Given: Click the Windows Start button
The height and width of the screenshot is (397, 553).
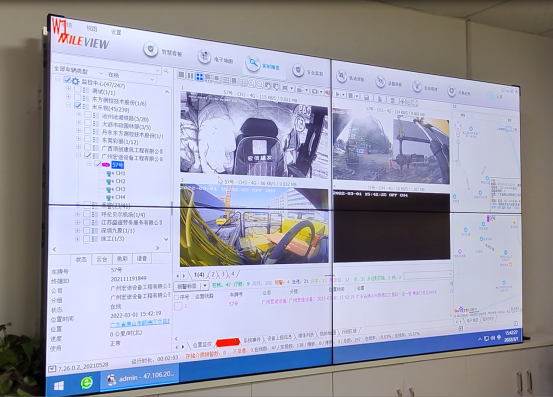Looking at the screenshot, I should pyautogui.click(x=59, y=386).
